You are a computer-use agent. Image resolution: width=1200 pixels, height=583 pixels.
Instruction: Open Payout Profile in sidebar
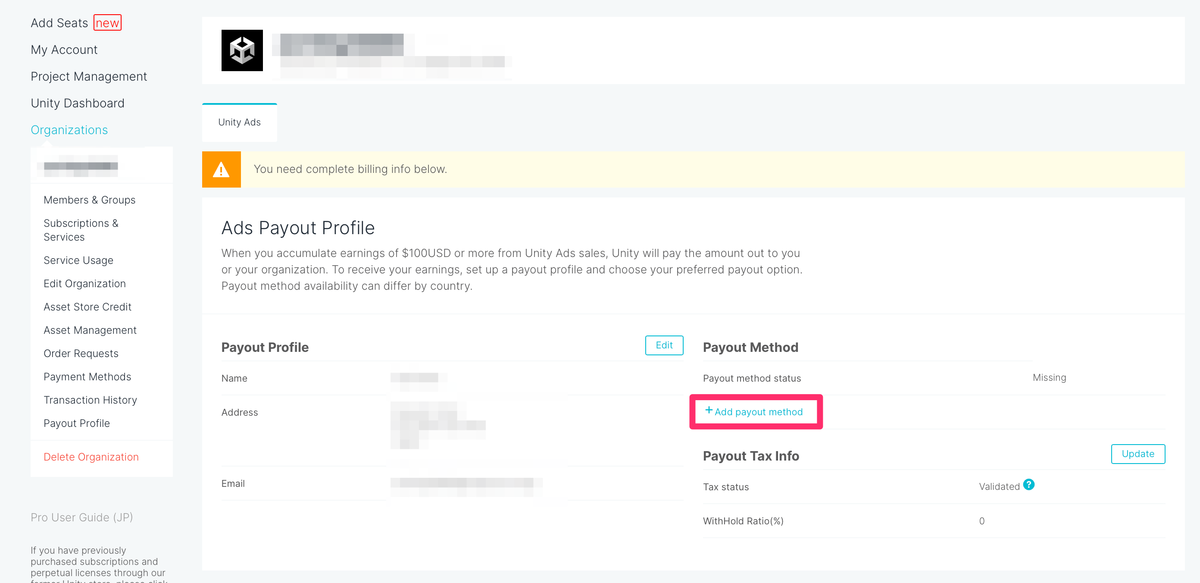click(77, 423)
